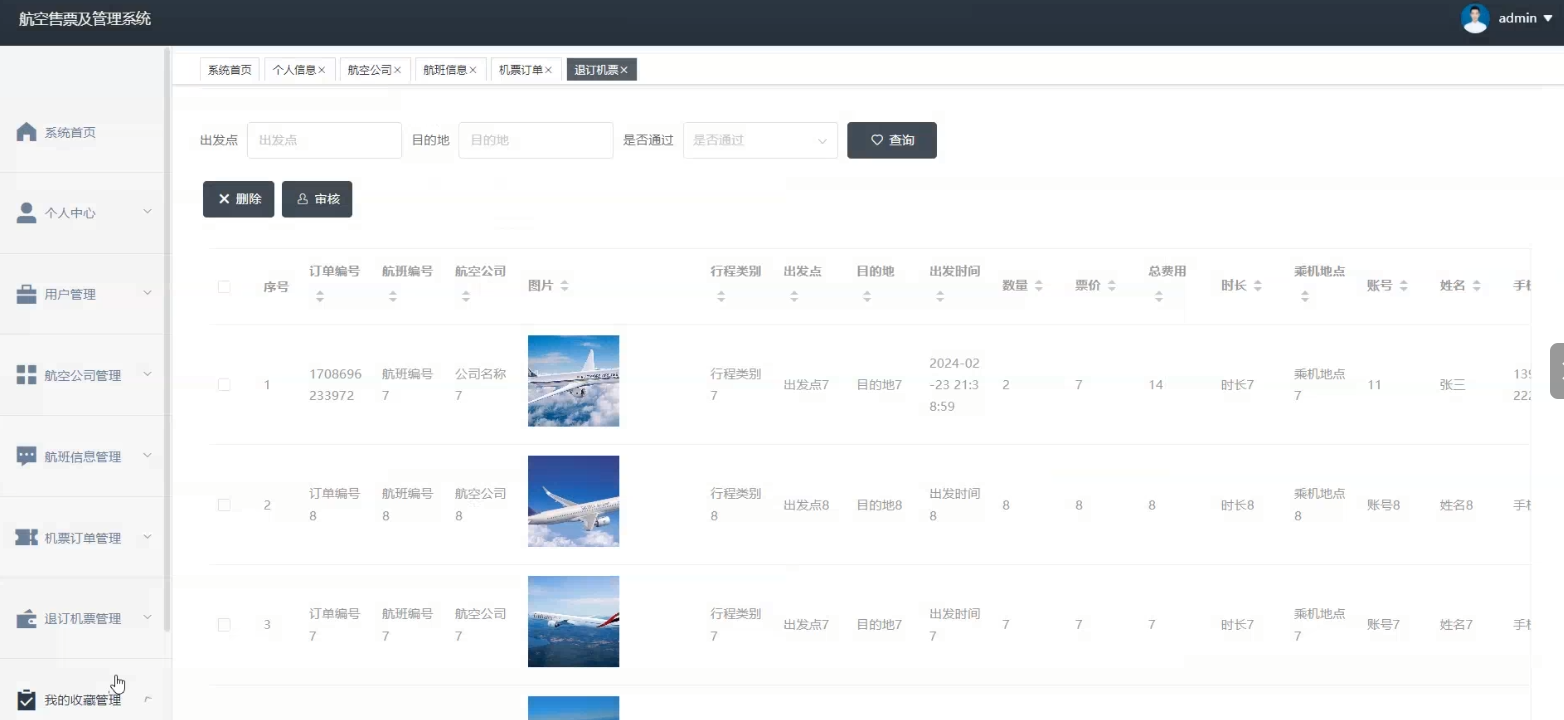Click the 航空售票及管理系统 title
This screenshot has height=720, width=1564.
(x=85, y=18)
